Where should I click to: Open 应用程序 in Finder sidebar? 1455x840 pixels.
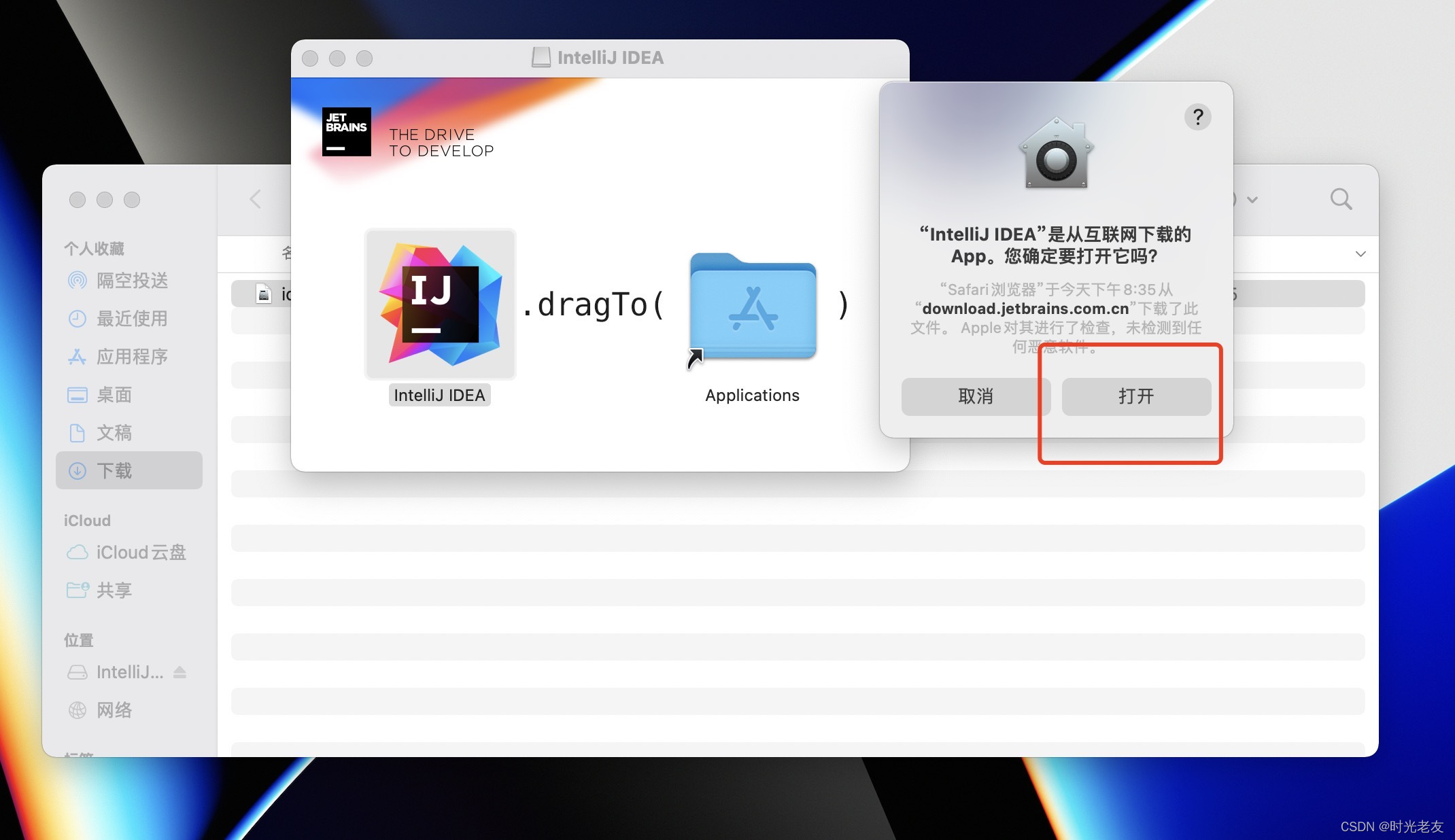(x=129, y=357)
